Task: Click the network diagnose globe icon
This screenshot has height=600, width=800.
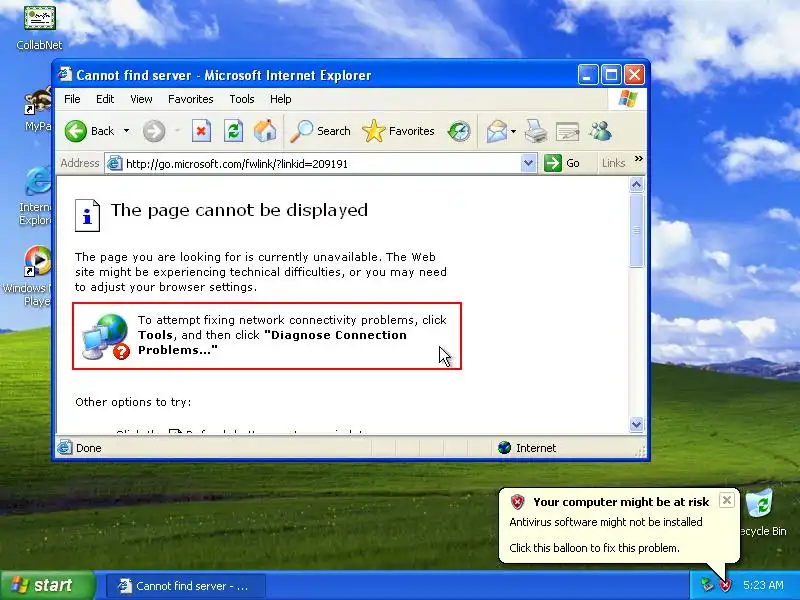Action: [106, 337]
